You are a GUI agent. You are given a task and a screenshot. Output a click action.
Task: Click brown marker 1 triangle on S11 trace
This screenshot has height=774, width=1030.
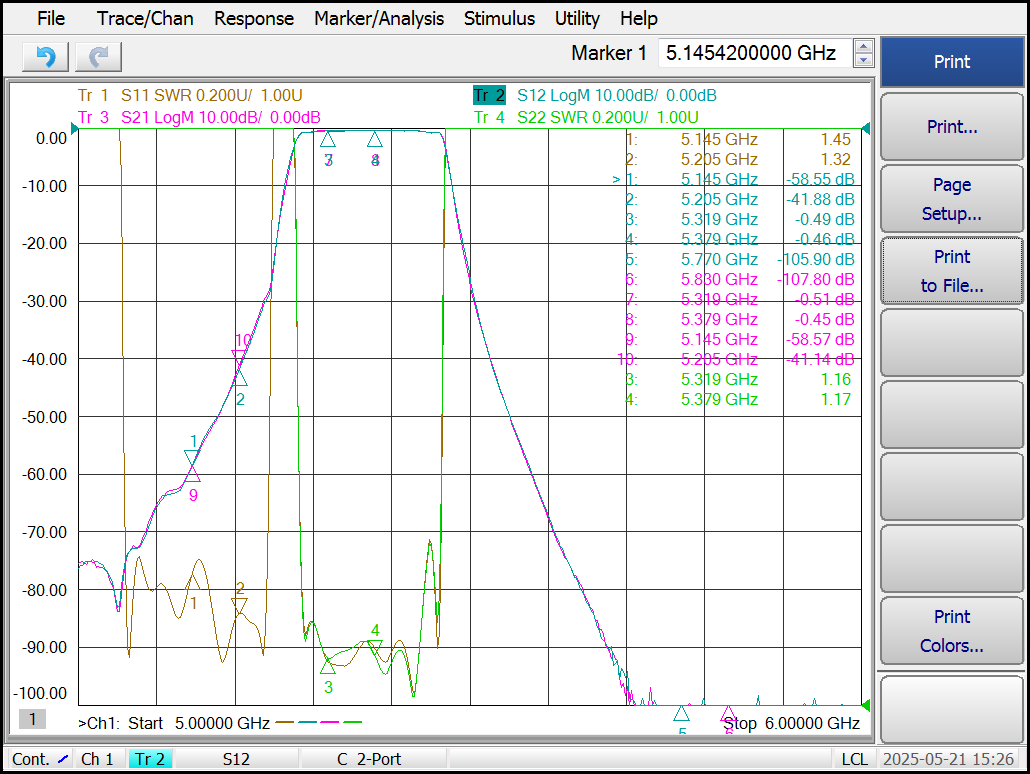pos(192,581)
